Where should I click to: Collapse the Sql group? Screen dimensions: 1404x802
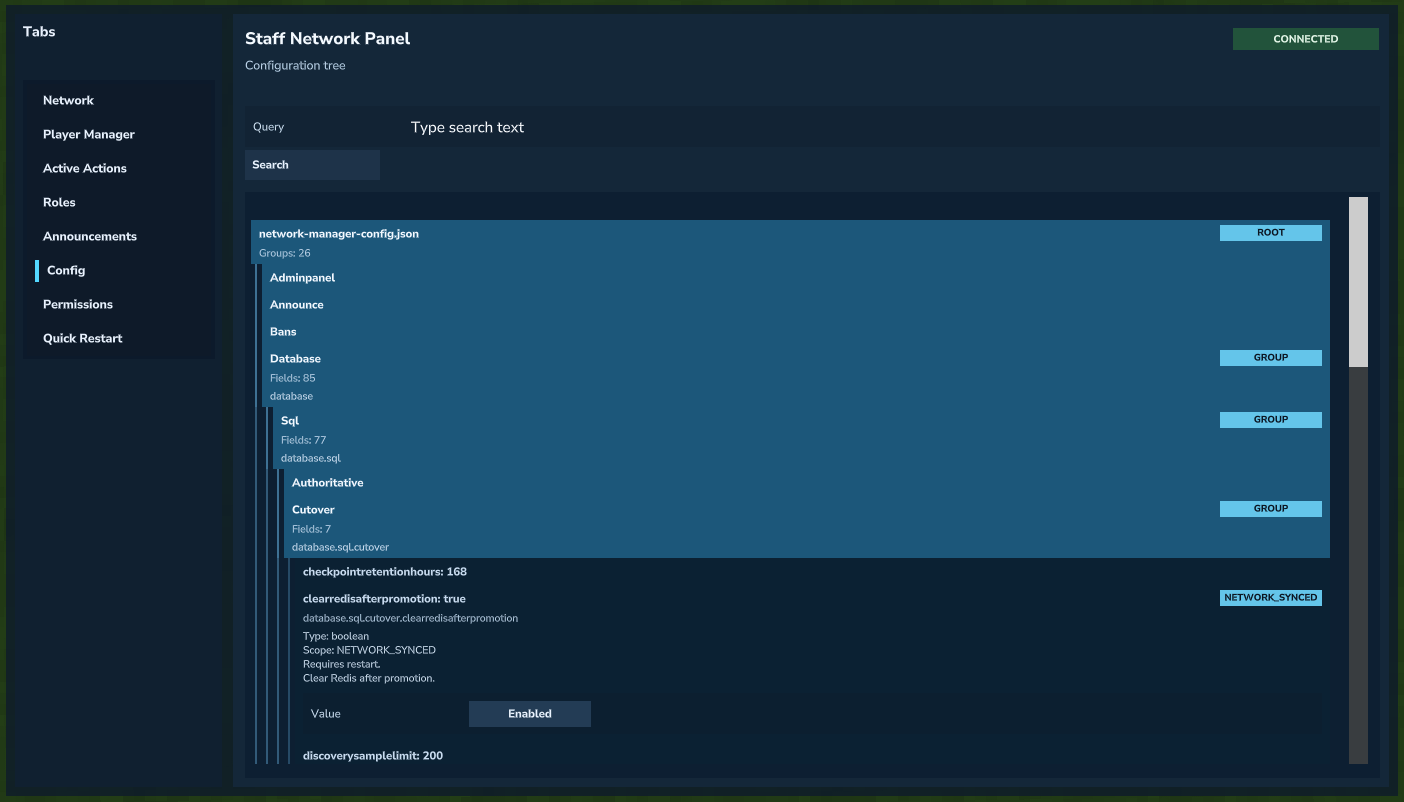pyautogui.click(x=290, y=421)
